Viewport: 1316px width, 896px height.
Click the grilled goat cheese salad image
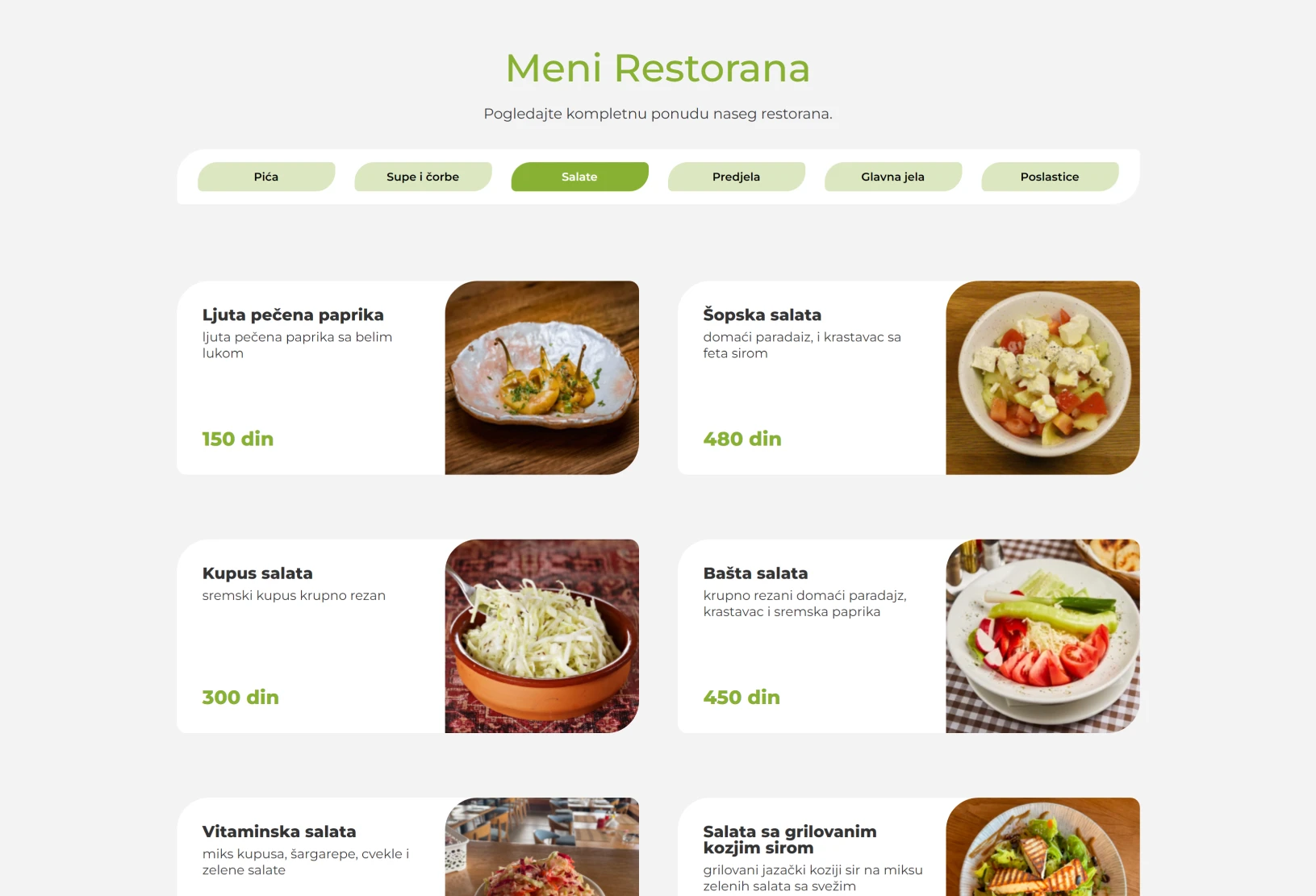coord(1042,847)
